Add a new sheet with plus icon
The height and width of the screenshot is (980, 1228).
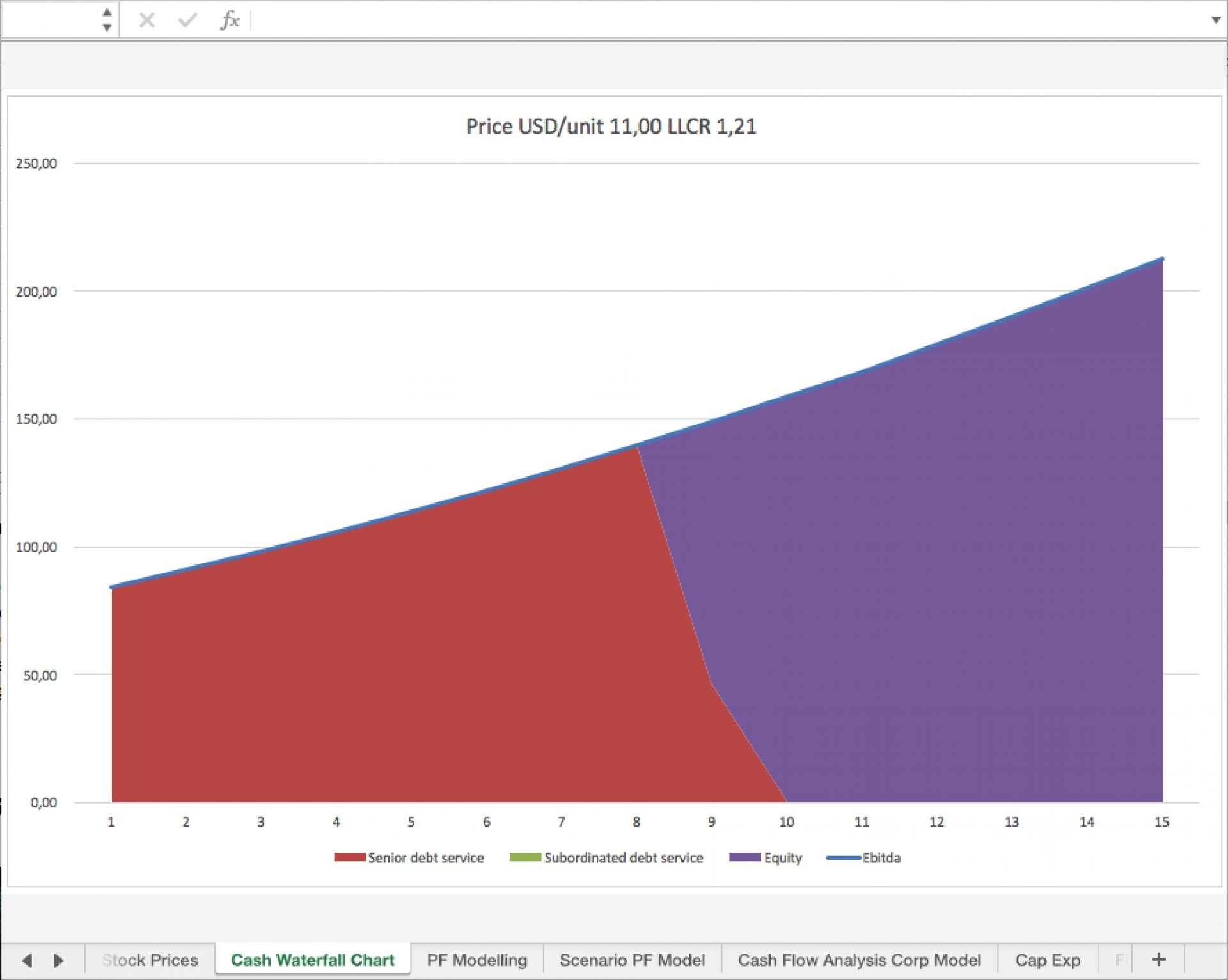coord(1158,960)
